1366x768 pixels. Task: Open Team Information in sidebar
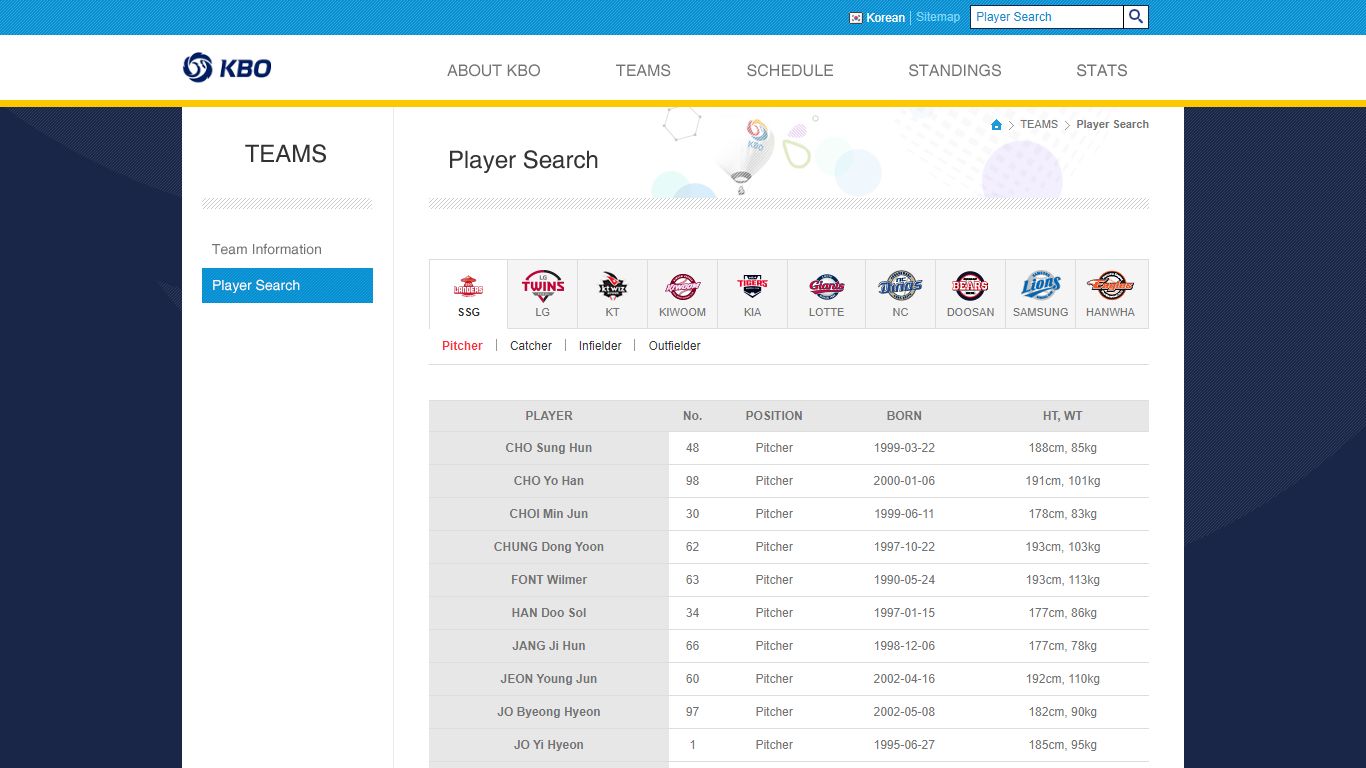tap(267, 250)
